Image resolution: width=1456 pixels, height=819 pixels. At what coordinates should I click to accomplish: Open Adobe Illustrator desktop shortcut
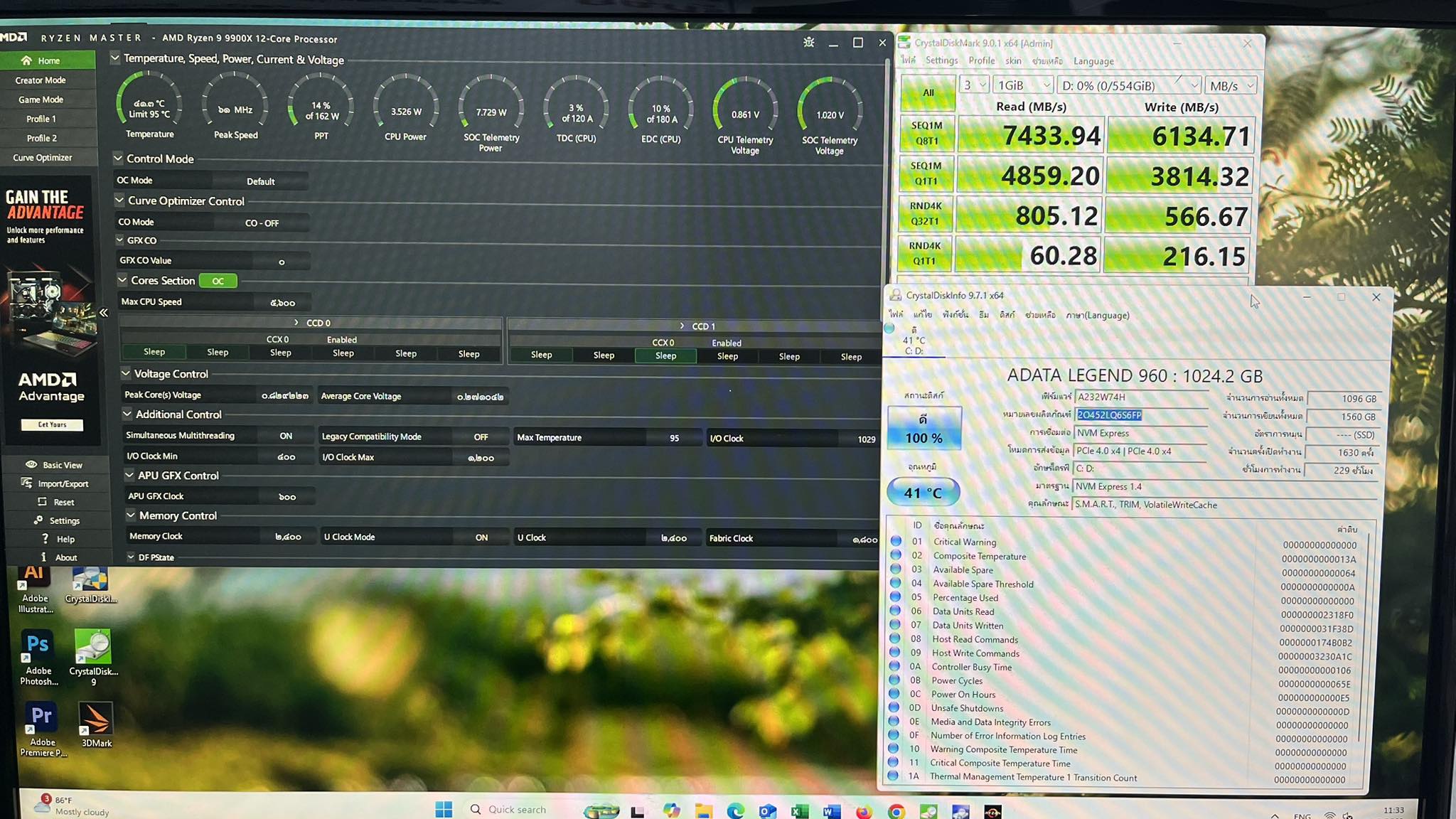coord(35,590)
